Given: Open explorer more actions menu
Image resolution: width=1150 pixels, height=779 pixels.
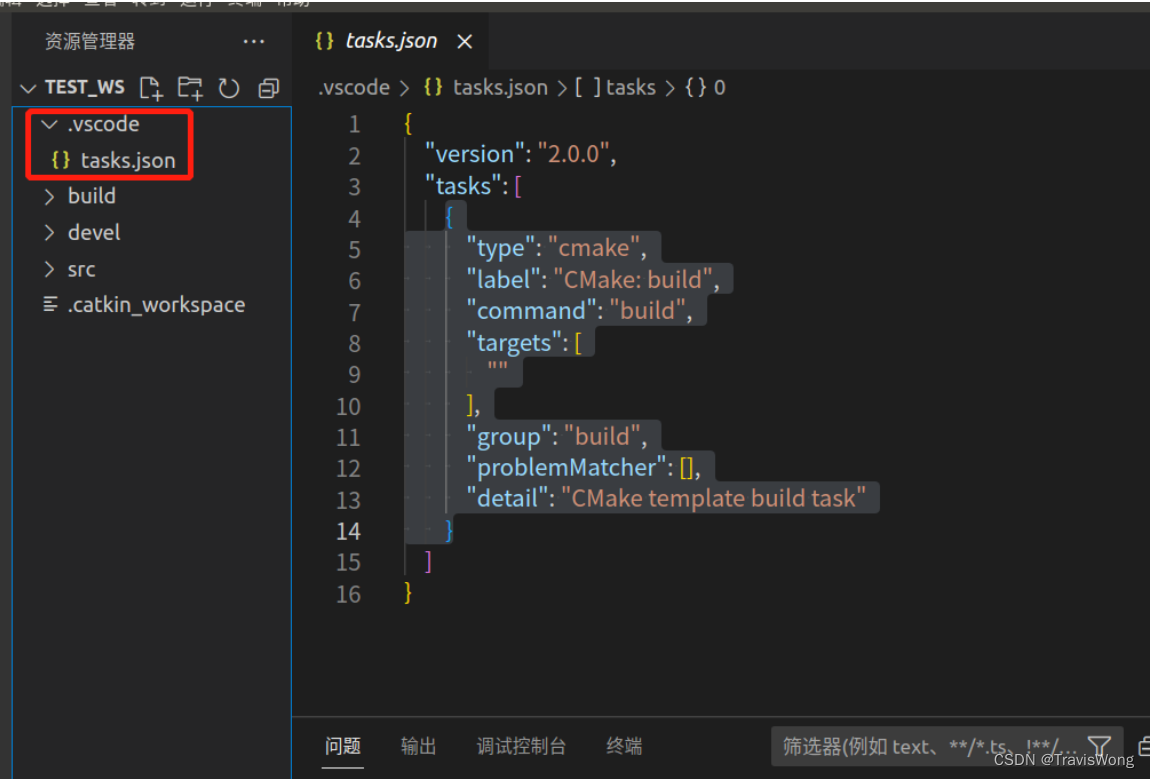Looking at the screenshot, I should [x=253, y=41].
